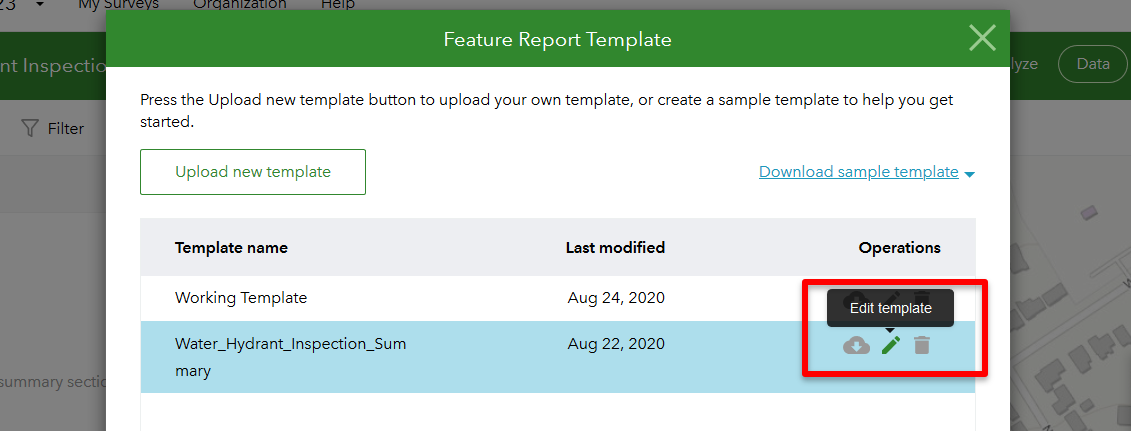Close the Feature Report Template dialog
The height and width of the screenshot is (431, 1131).
point(982,37)
